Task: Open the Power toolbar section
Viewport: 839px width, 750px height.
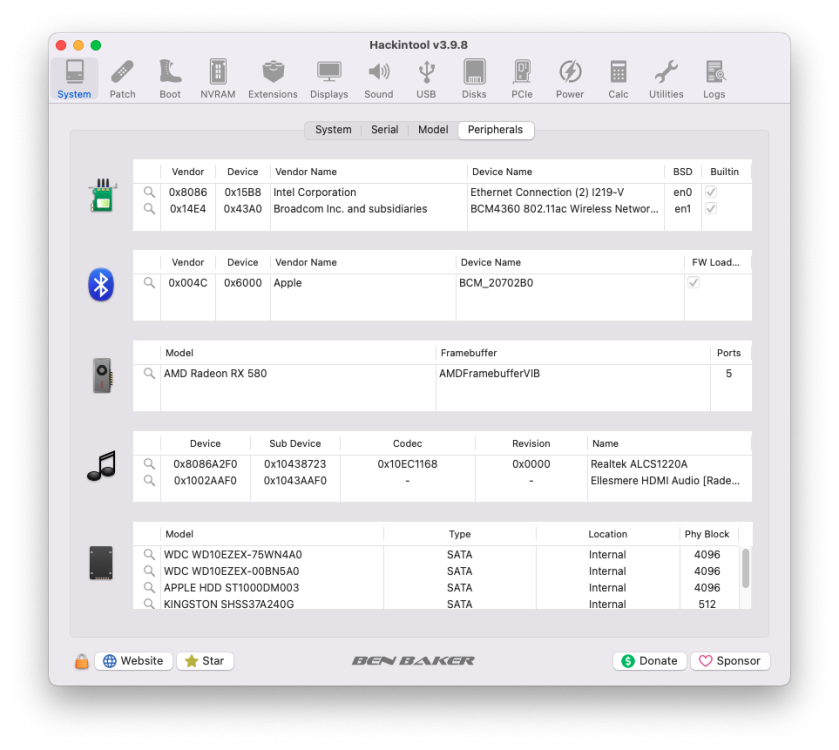Action: tap(570, 79)
